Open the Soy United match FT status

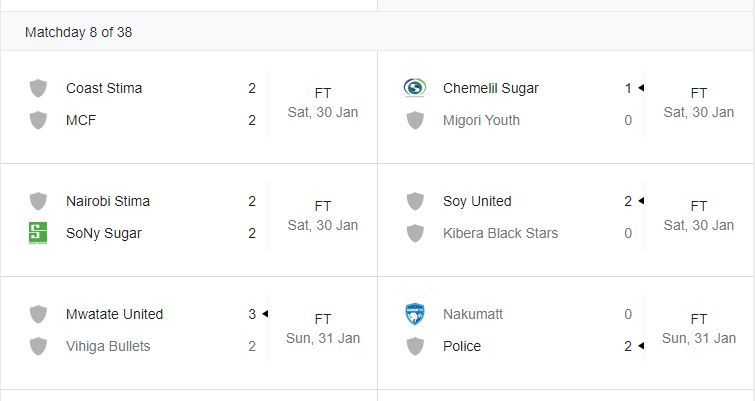point(699,206)
